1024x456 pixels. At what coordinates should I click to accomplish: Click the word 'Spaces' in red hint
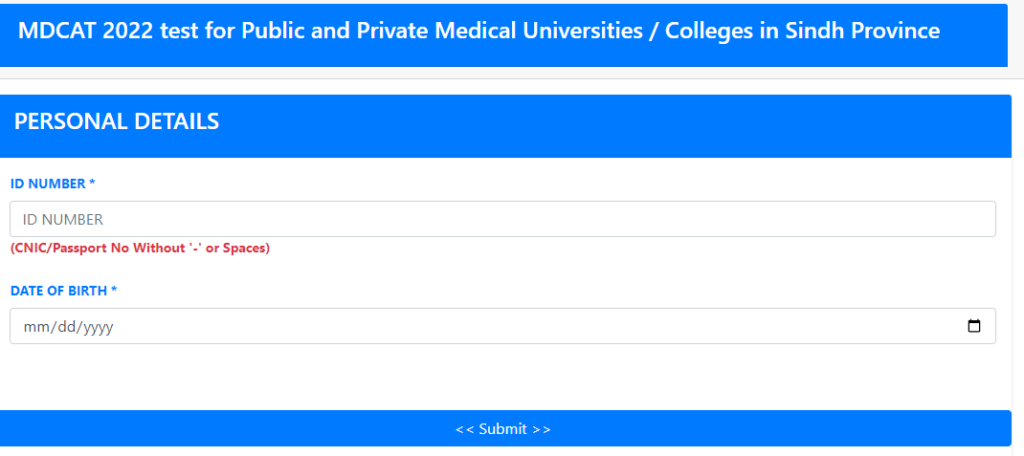click(x=245, y=248)
